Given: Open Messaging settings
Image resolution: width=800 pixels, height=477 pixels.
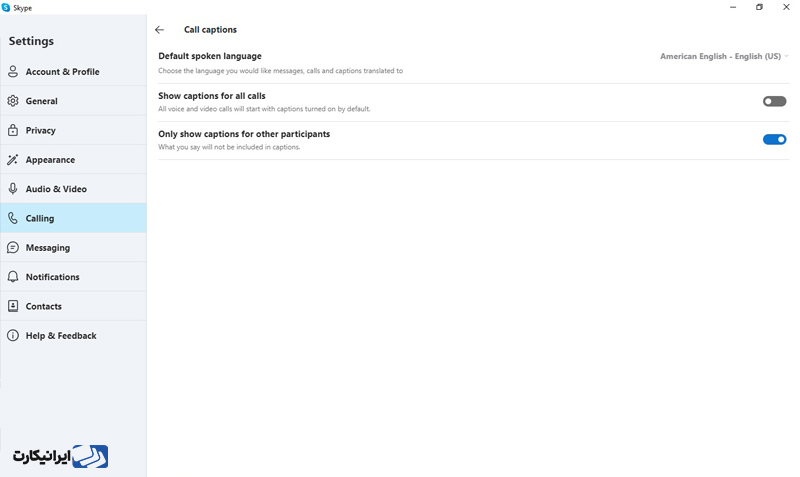Looking at the screenshot, I should click(73, 247).
